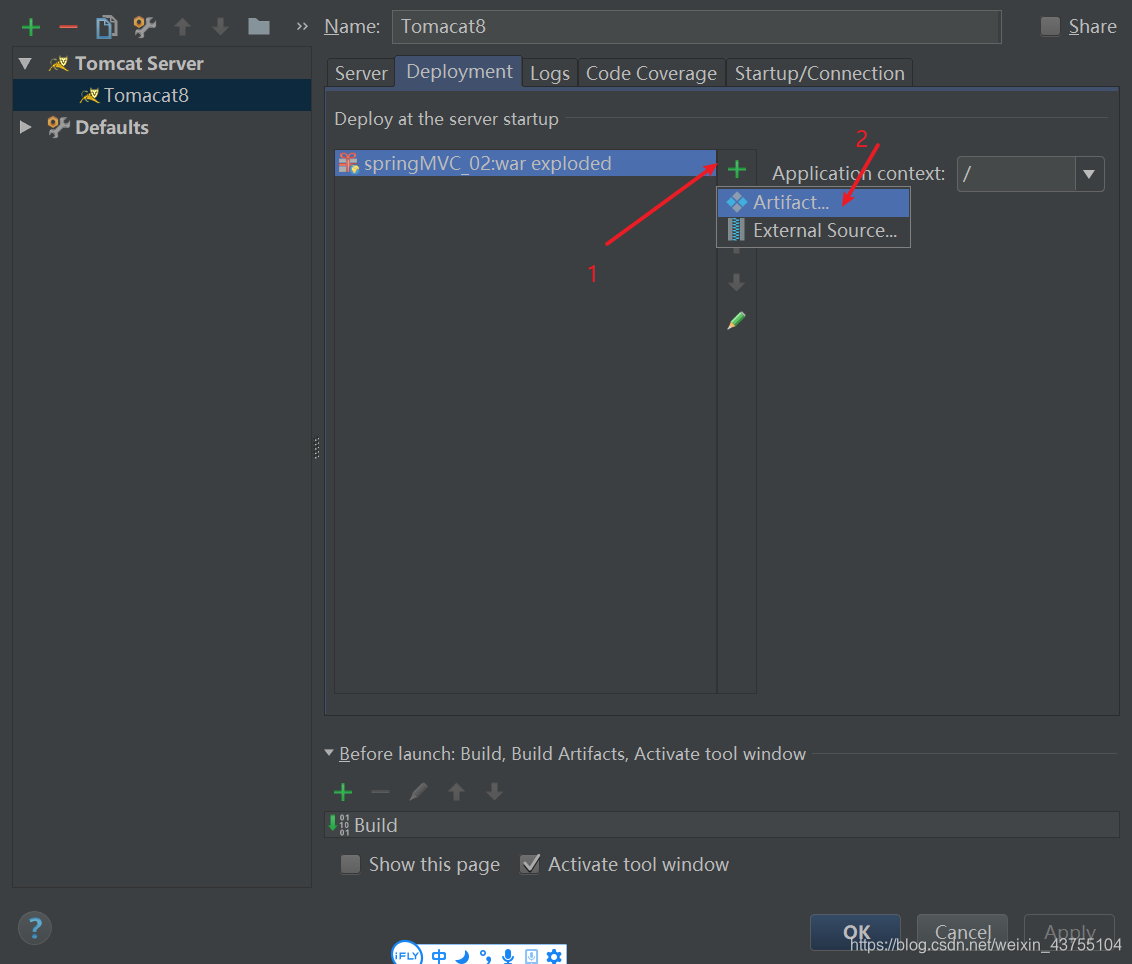The image size is (1132, 964).
Task: Open the Logs tab
Action: (x=549, y=73)
